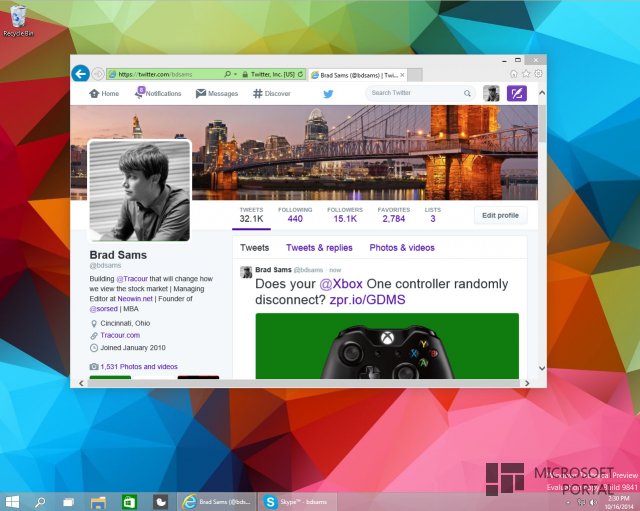Open the Followers 15.1K list
640x511 pixels.
pos(345,215)
